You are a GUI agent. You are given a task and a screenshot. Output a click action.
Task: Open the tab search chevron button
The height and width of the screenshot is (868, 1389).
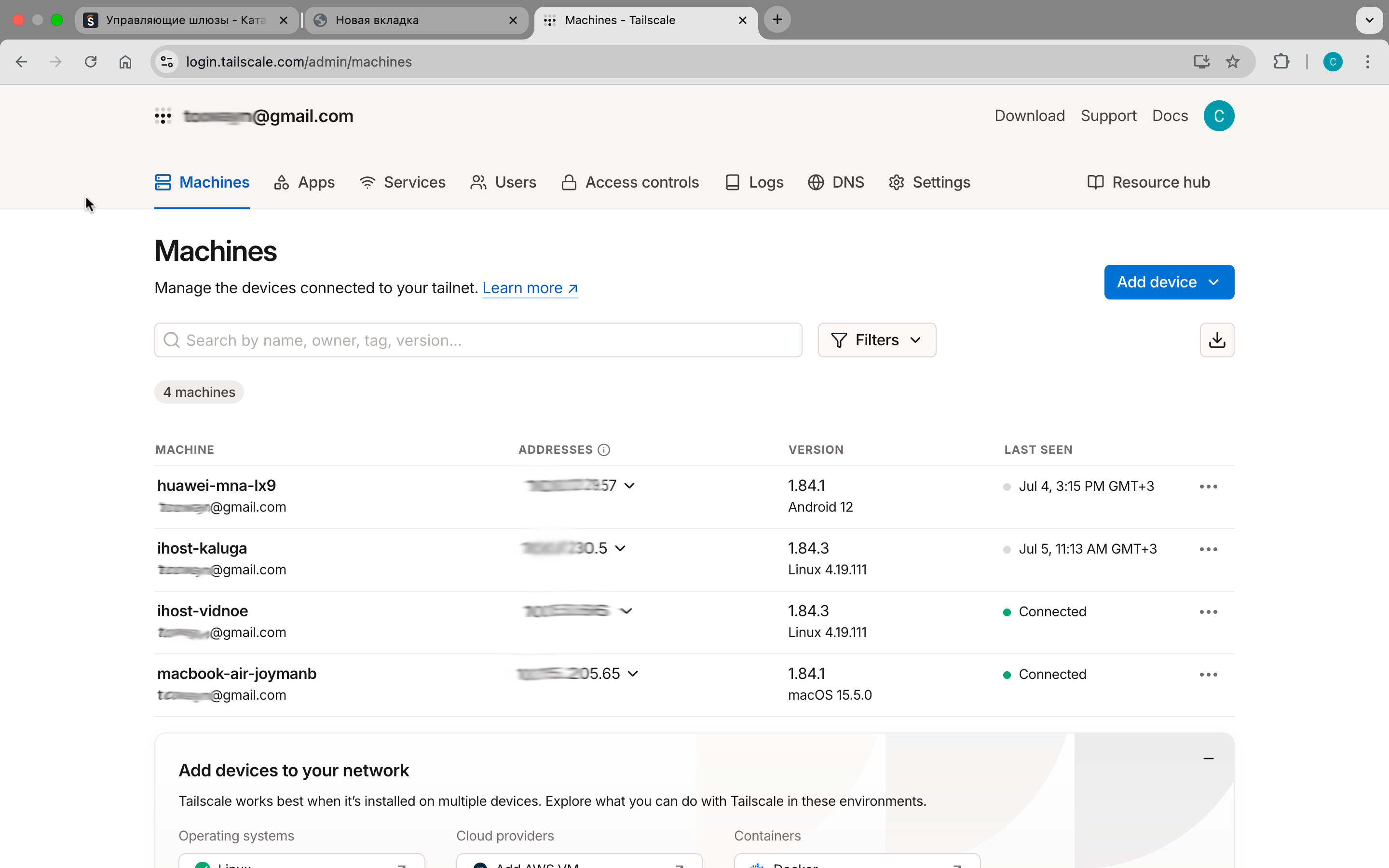(1370, 20)
